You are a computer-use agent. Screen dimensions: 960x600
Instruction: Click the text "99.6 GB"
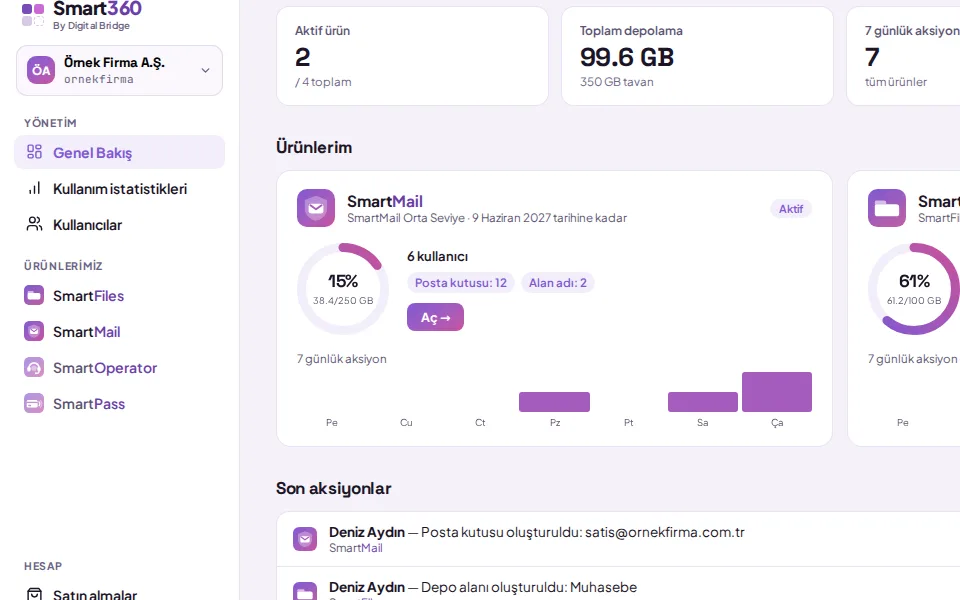click(627, 58)
